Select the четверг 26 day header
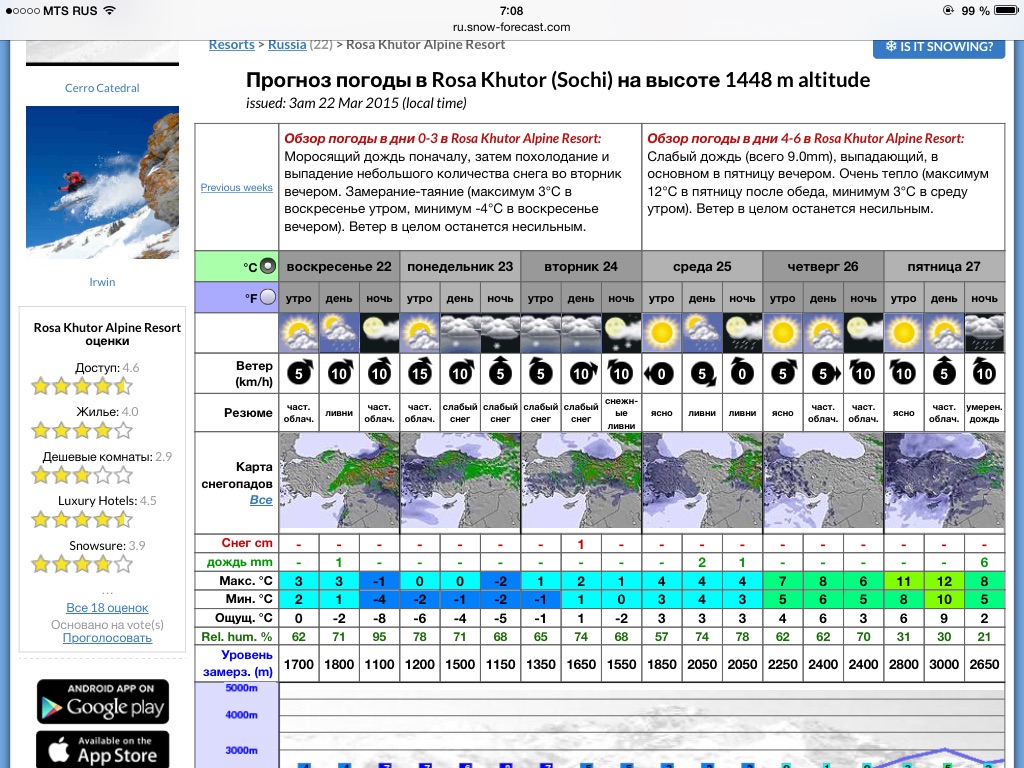 pyautogui.click(x=823, y=266)
